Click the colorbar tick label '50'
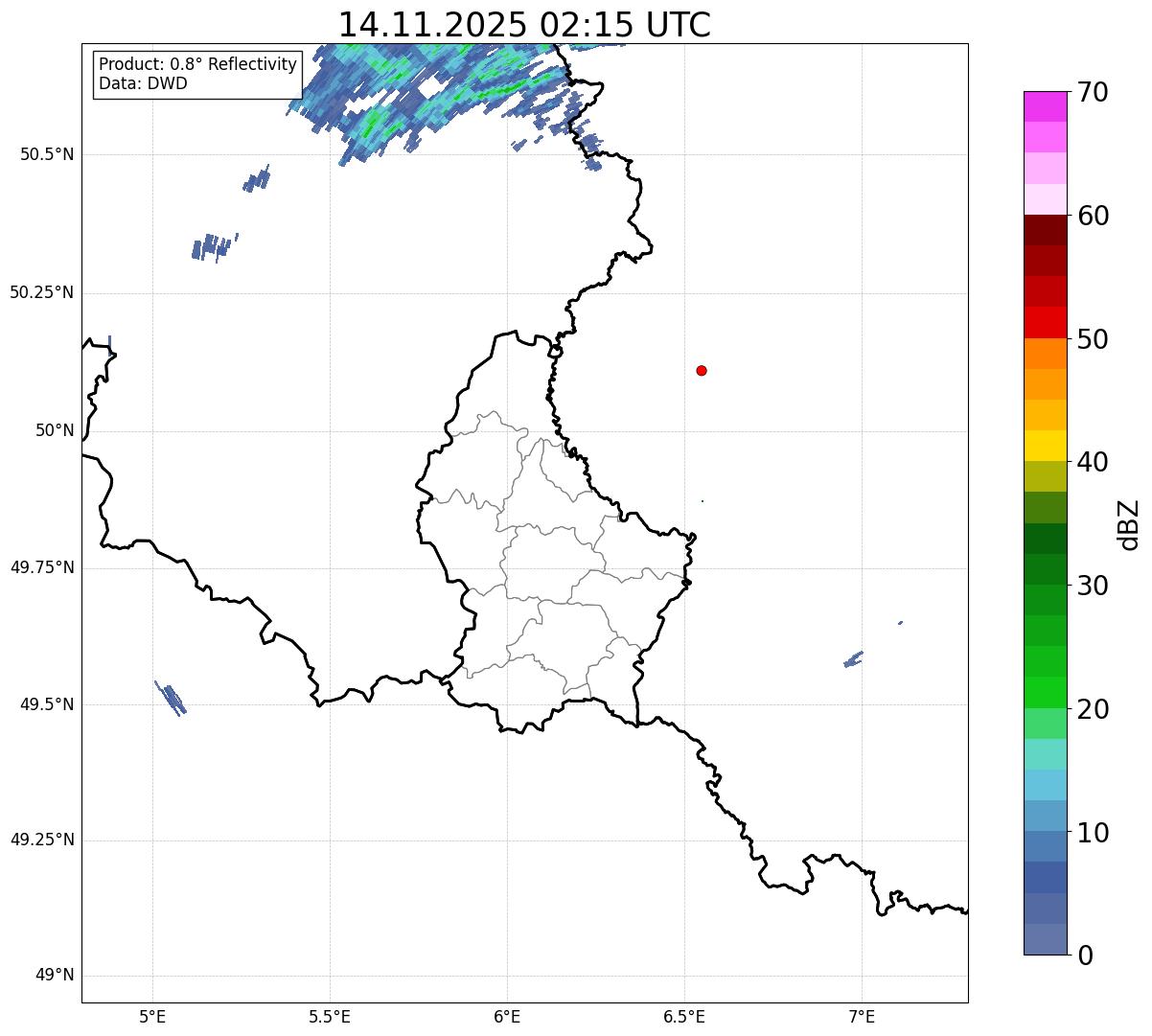Image resolution: width=1152 pixels, height=1036 pixels. point(1093,339)
